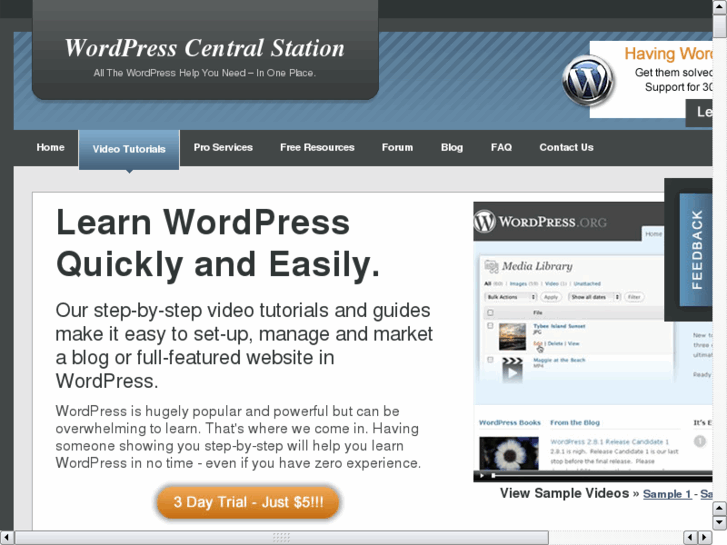Image resolution: width=727 pixels, height=545 pixels.
Task: Click the WordPress Central Station site title
Action: 204,48
